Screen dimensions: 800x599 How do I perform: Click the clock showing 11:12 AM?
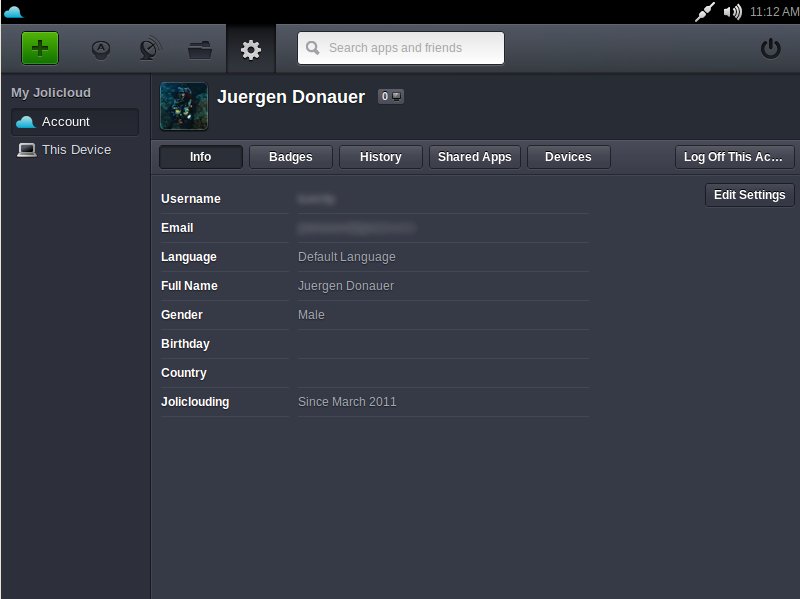(x=774, y=12)
